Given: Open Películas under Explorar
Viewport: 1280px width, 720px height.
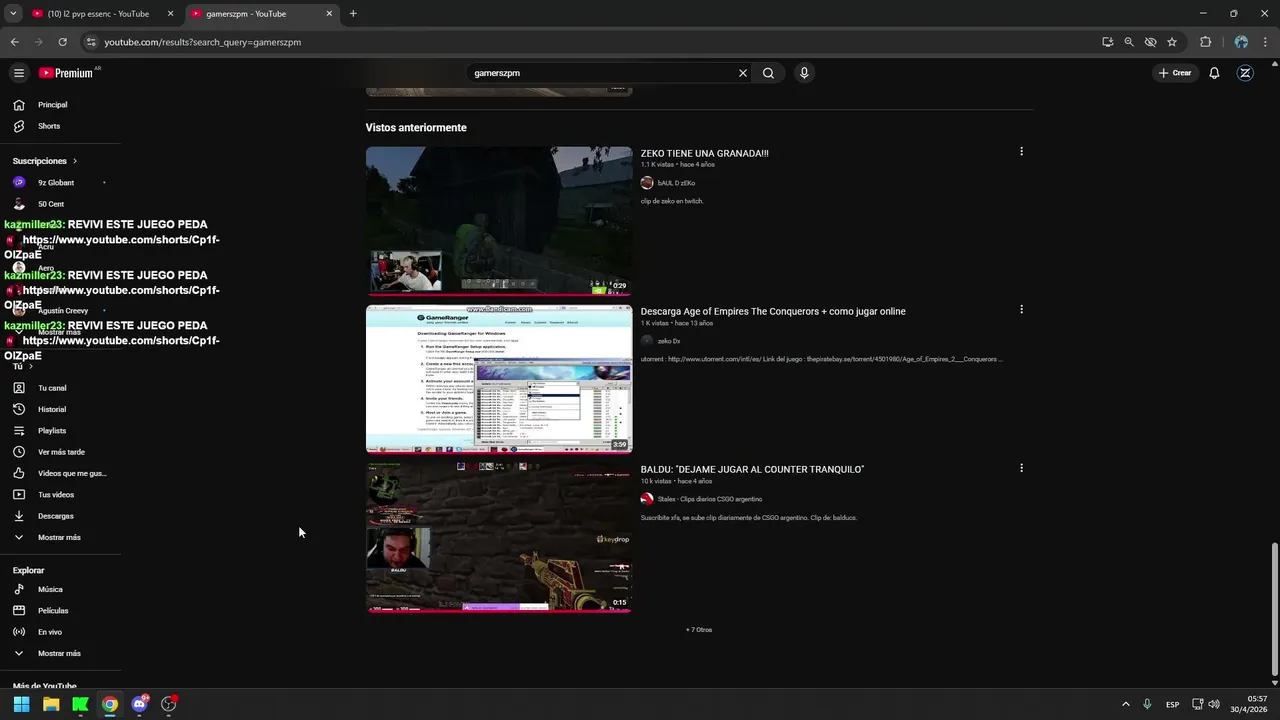Looking at the screenshot, I should click(60, 610).
